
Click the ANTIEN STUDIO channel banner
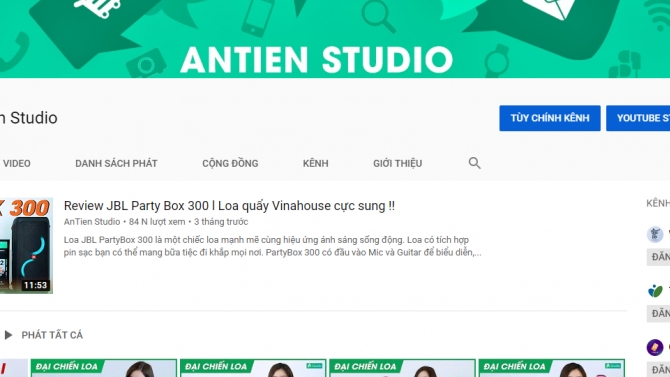[335, 39]
